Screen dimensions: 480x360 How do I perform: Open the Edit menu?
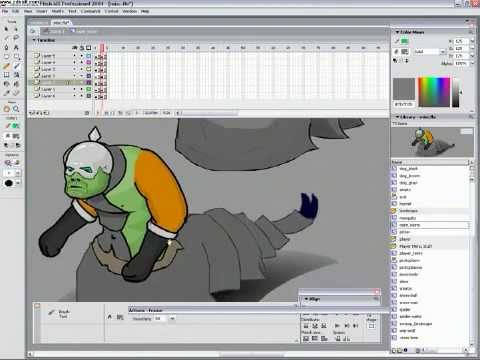tap(16, 11)
